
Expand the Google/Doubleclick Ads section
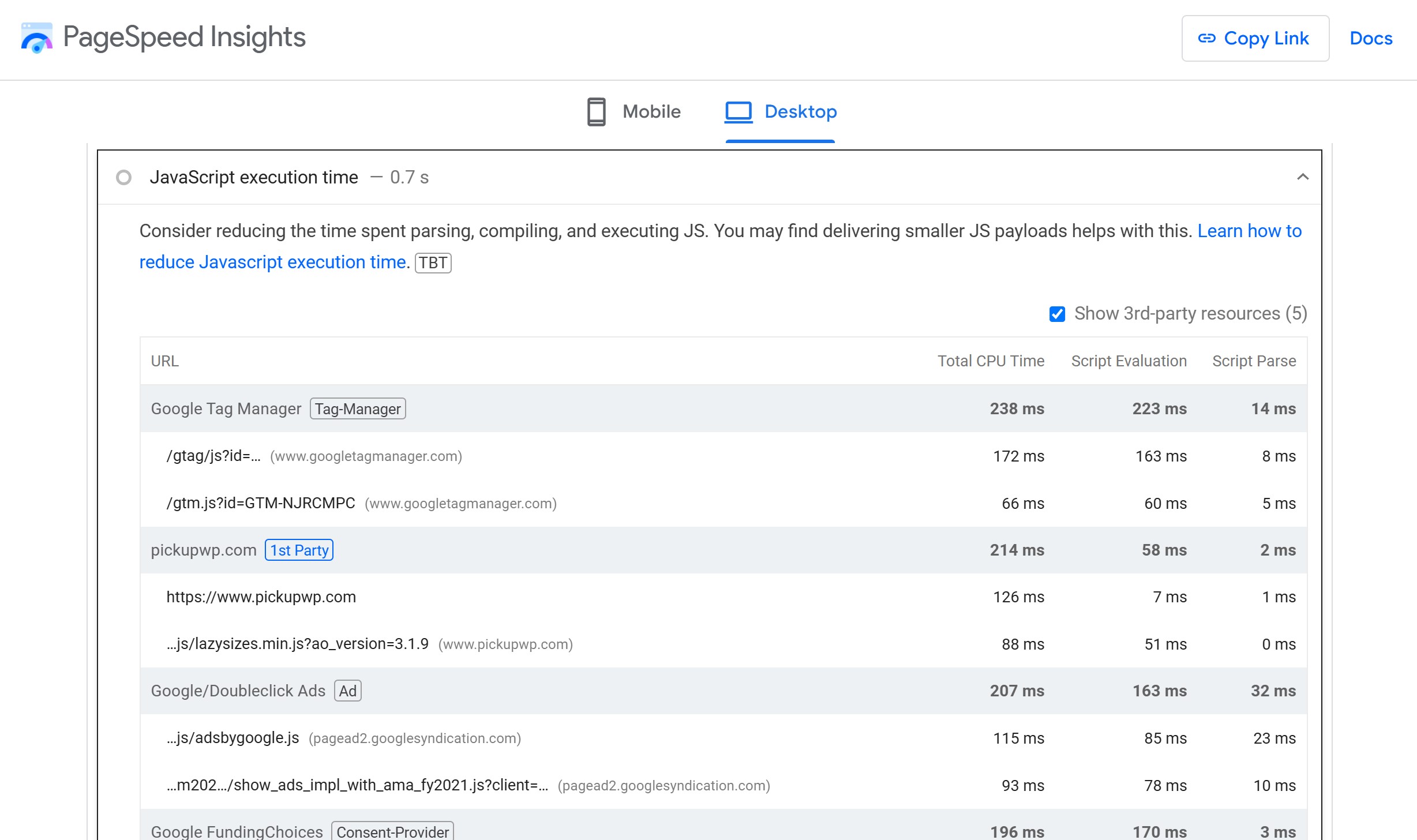click(x=236, y=690)
